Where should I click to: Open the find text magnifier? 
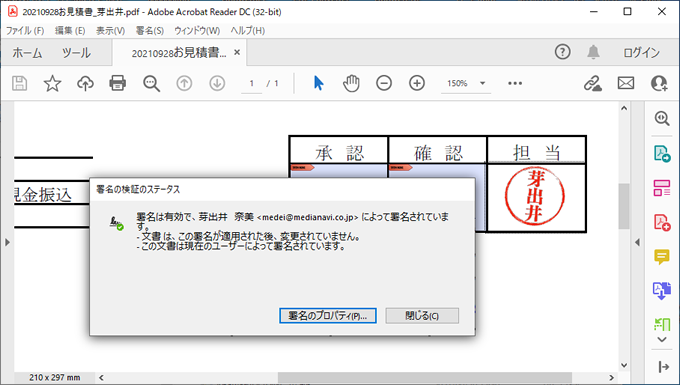coord(151,83)
